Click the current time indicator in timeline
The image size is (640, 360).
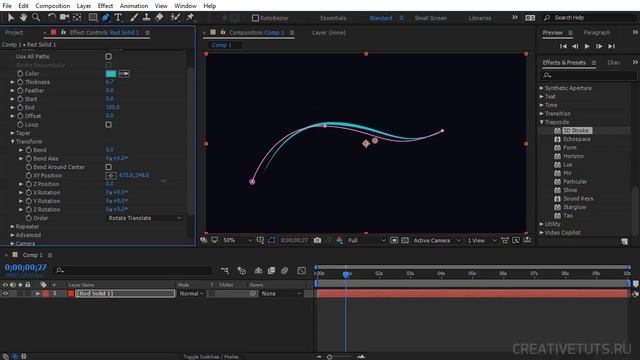(346, 274)
